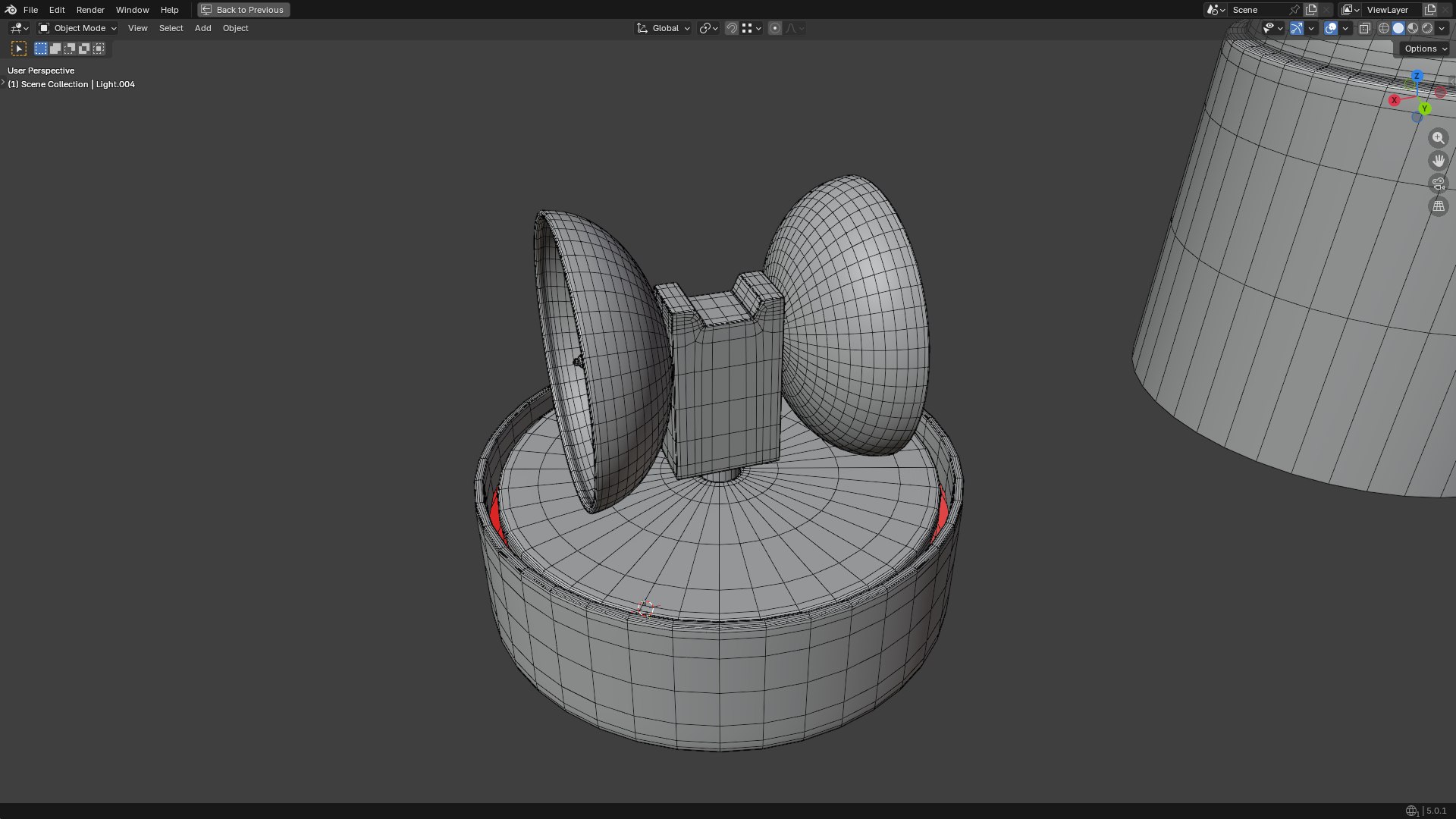Viewport: 1456px width, 819px height.
Task: Open the transform pivot point dropdown
Action: [708, 28]
